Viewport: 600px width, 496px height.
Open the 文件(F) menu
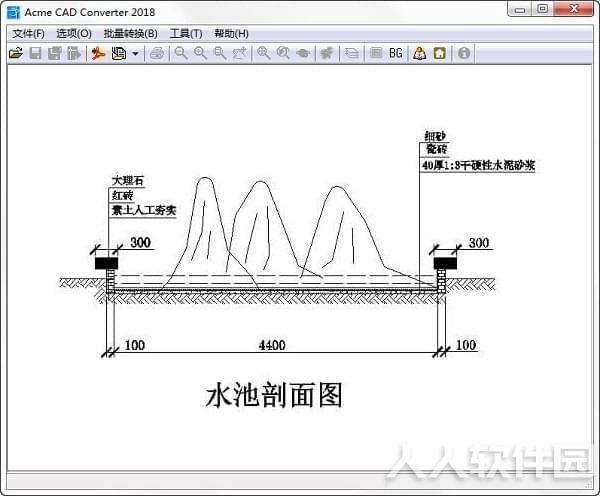[28, 34]
